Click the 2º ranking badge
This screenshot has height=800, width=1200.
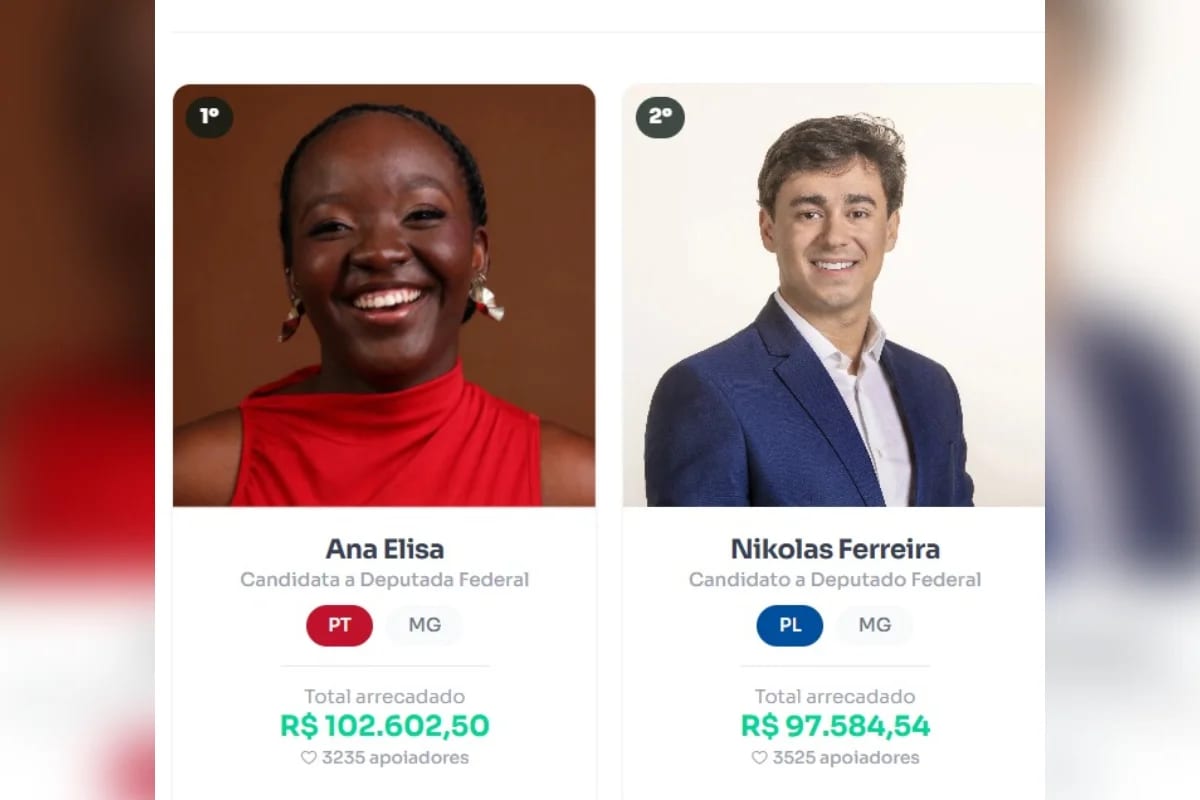point(660,117)
